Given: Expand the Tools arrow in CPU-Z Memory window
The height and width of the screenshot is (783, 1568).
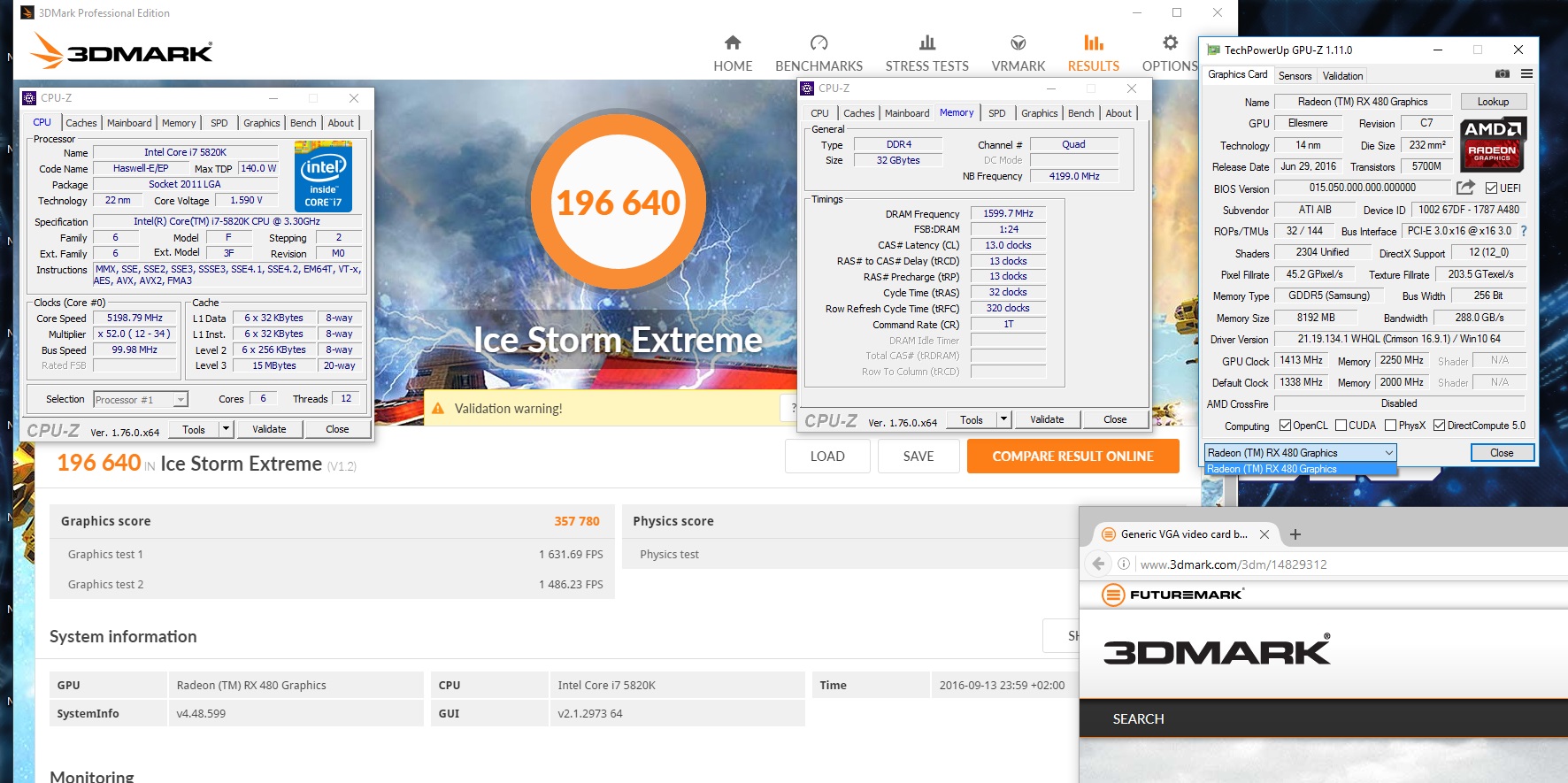Looking at the screenshot, I should [1003, 419].
